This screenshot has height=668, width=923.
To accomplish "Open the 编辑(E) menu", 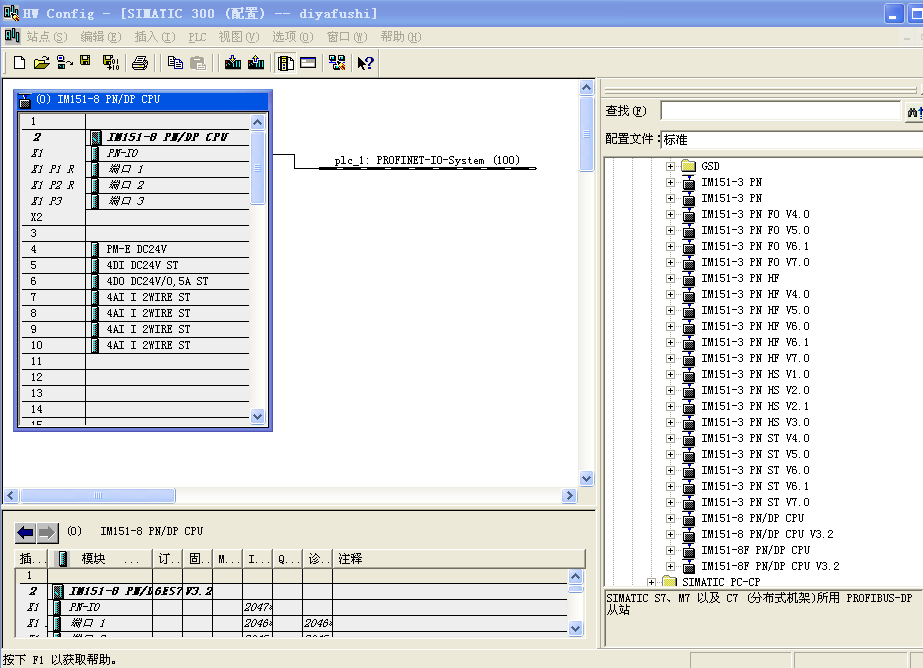I will pyautogui.click(x=101, y=37).
